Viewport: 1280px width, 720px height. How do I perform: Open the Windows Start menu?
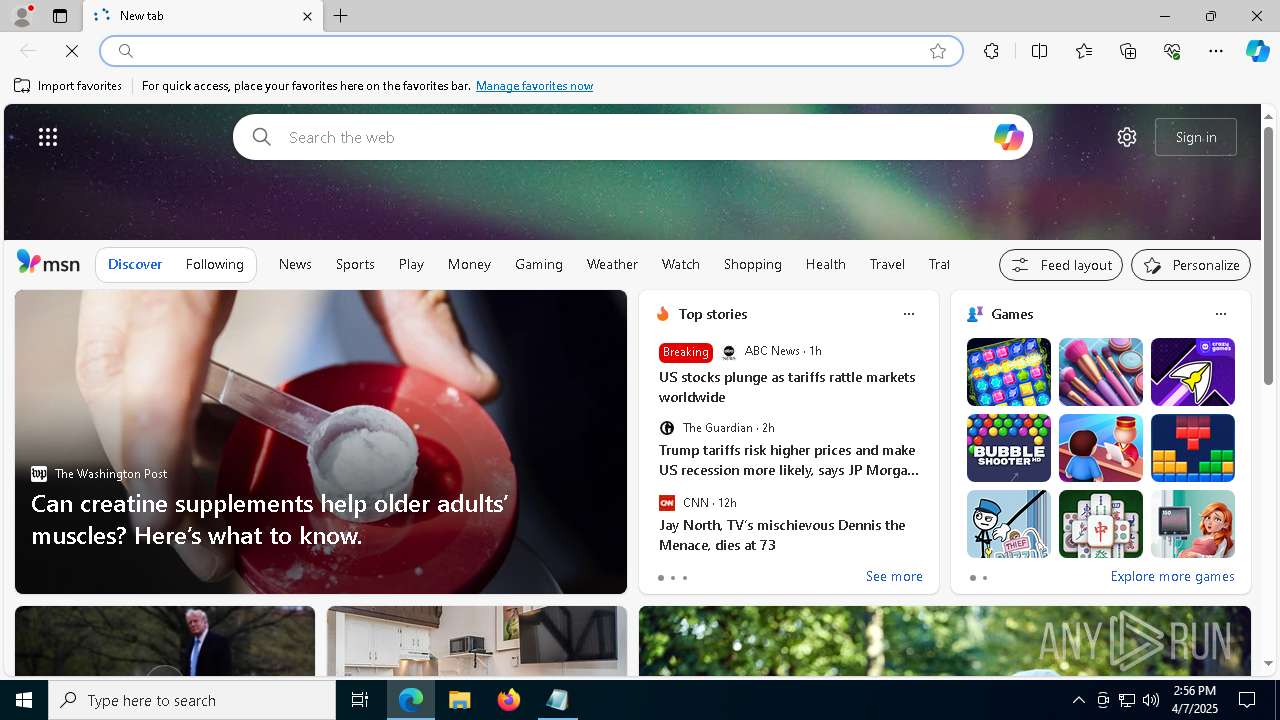[x=24, y=700]
